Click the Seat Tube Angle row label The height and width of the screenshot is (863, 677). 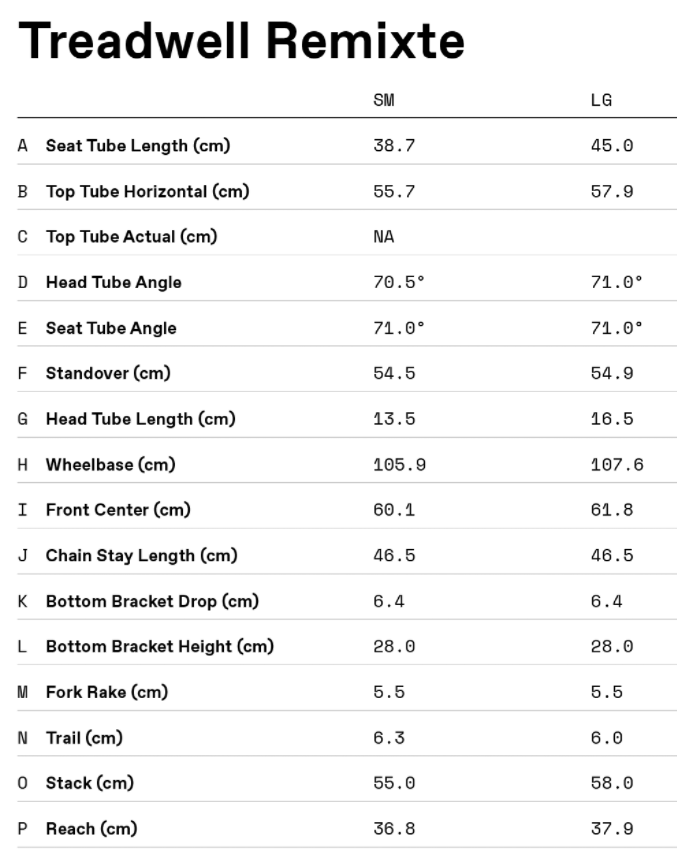point(111,328)
